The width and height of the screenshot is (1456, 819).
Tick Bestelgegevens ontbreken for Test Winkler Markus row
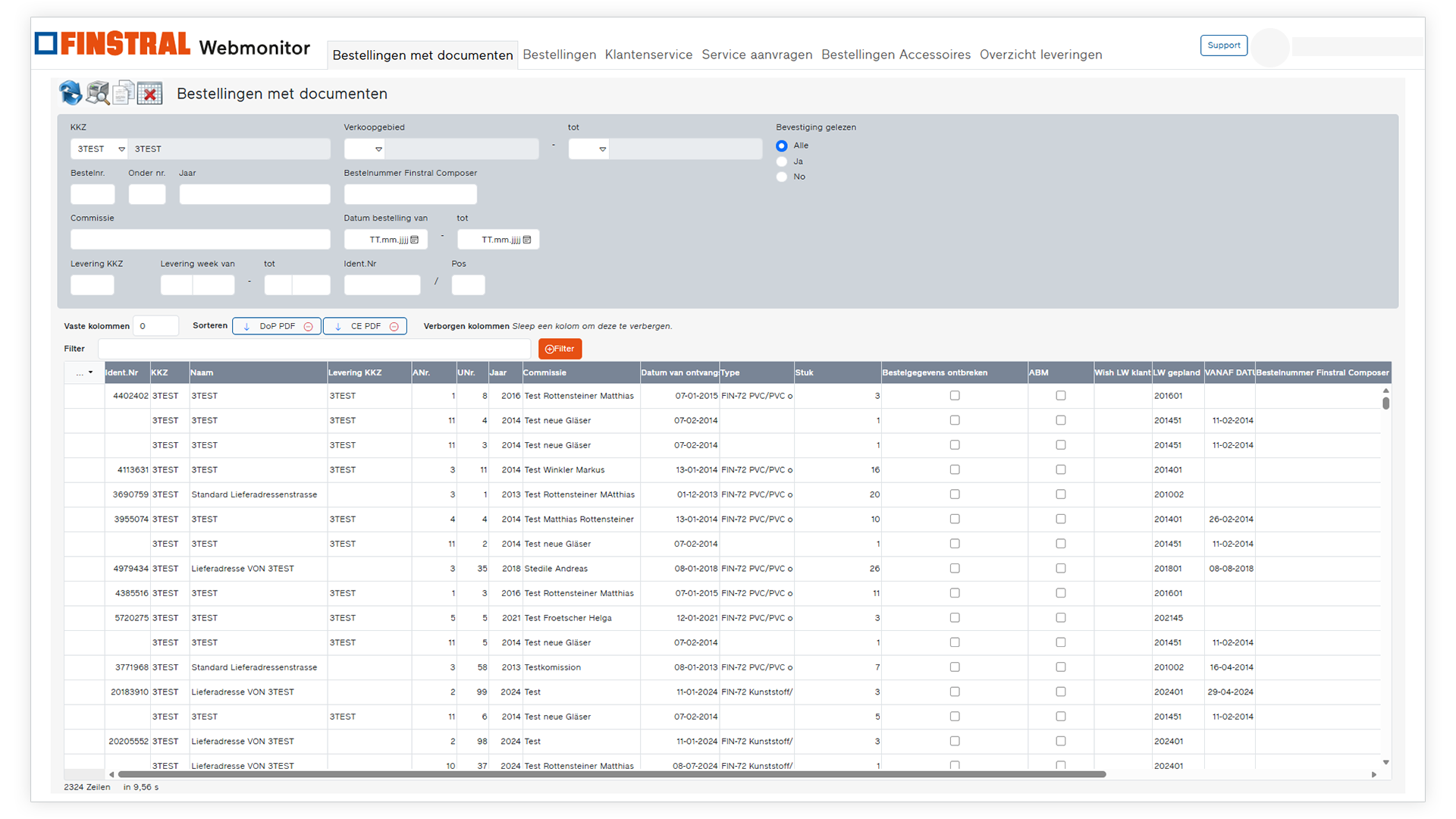955,470
